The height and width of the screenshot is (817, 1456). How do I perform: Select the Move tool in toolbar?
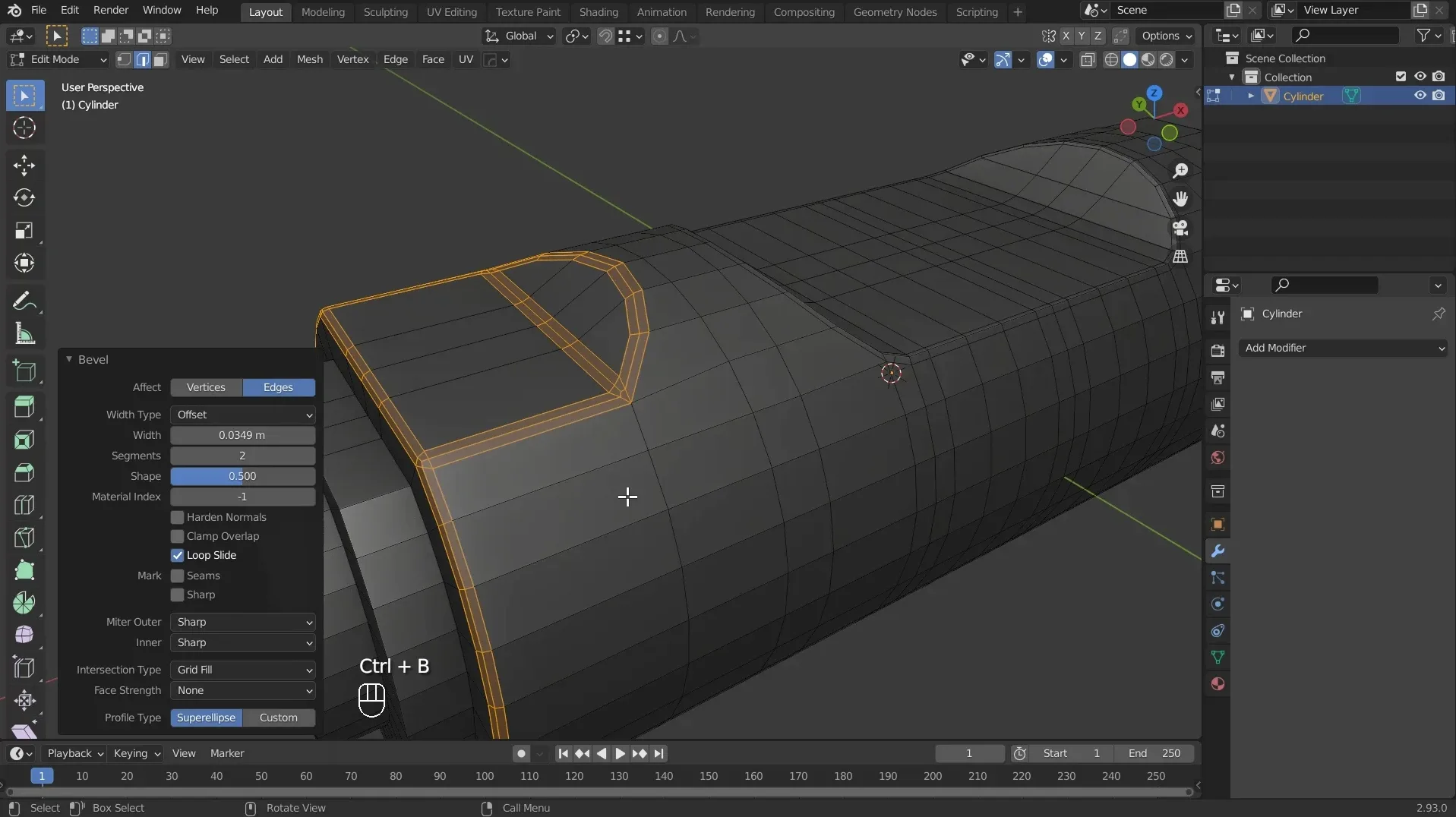(24, 165)
